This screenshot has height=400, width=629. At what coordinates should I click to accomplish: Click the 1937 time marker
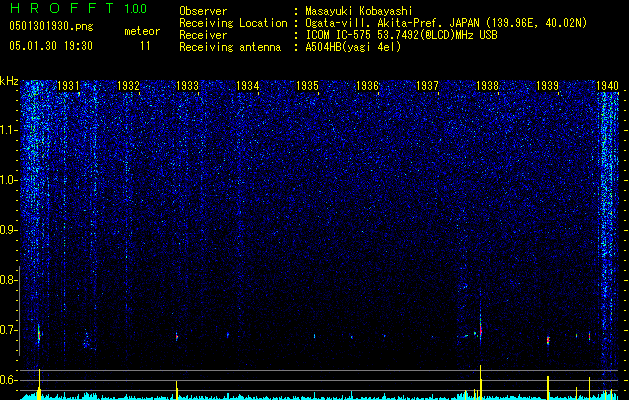[x=427, y=85]
